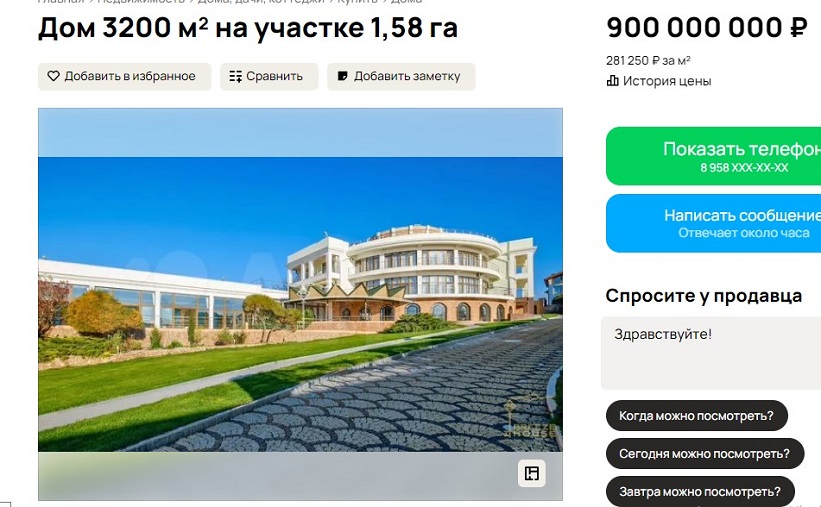Click the heart icon to favorite listing
This screenshot has width=821, height=507.
pos(53,76)
